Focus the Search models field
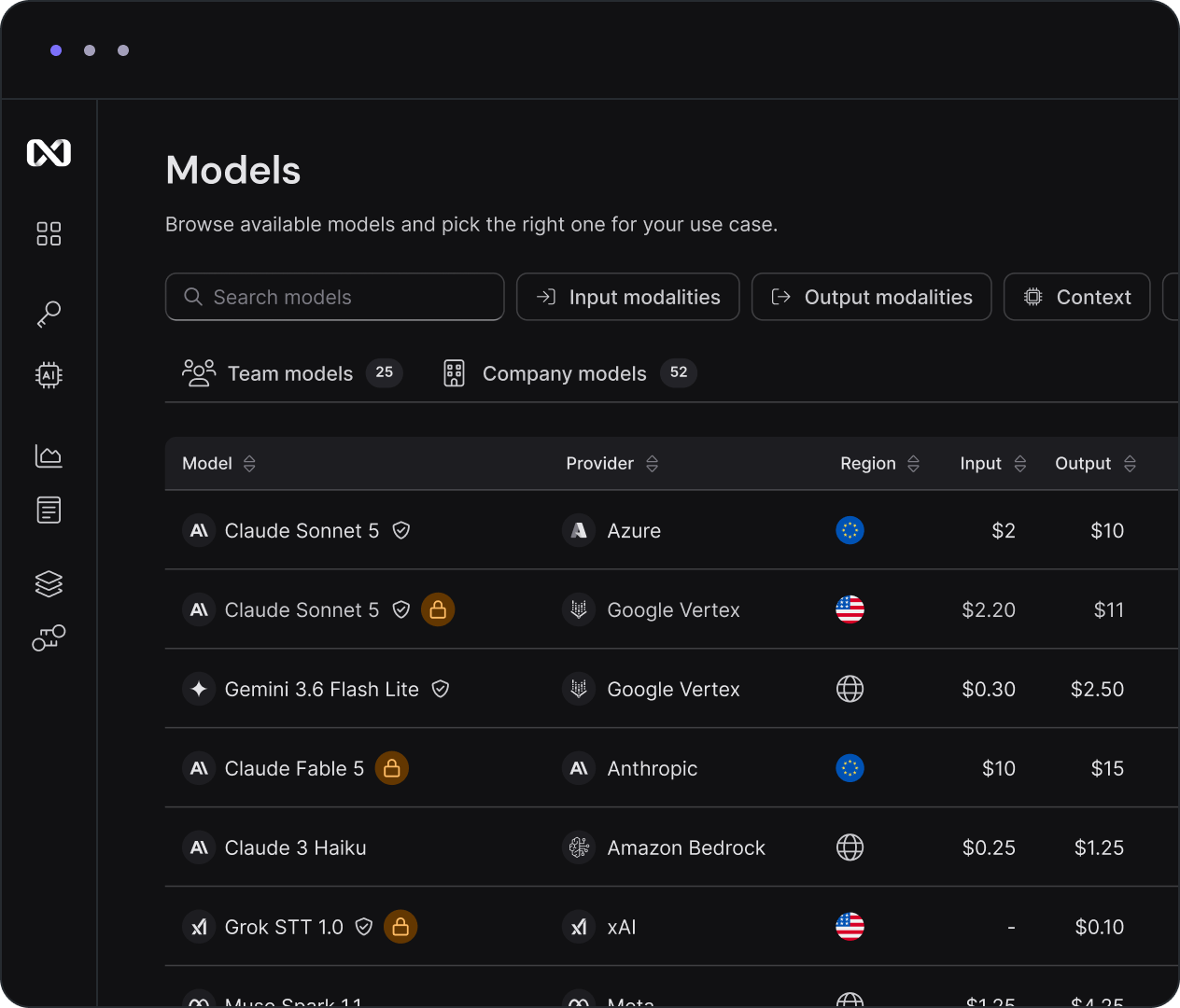This screenshot has width=1180, height=1008. click(335, 297)
